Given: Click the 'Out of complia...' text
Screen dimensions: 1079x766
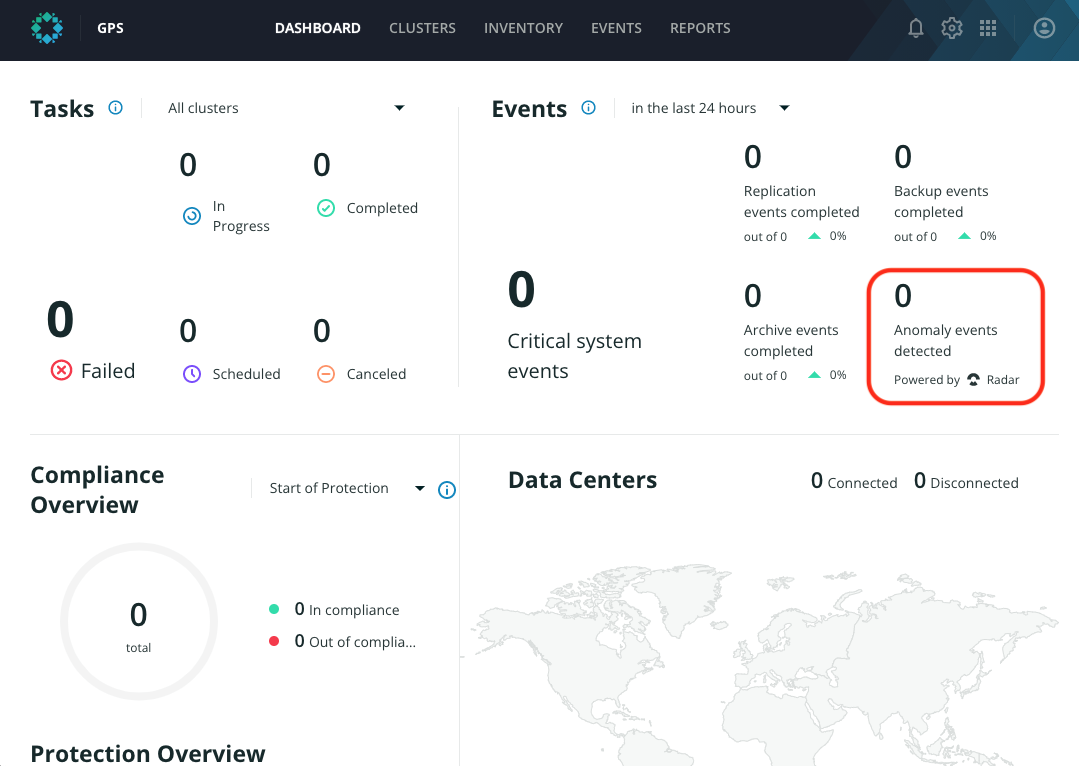Looking at the screenshot, I should [x=355, y=641].
